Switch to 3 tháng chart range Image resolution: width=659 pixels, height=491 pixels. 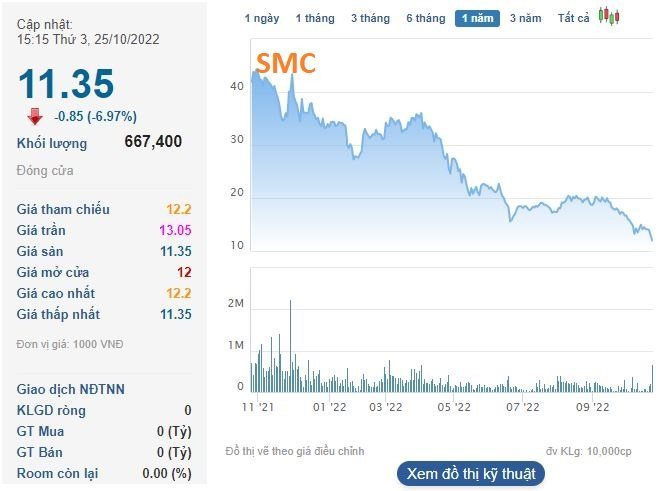[x=370, y=18]
